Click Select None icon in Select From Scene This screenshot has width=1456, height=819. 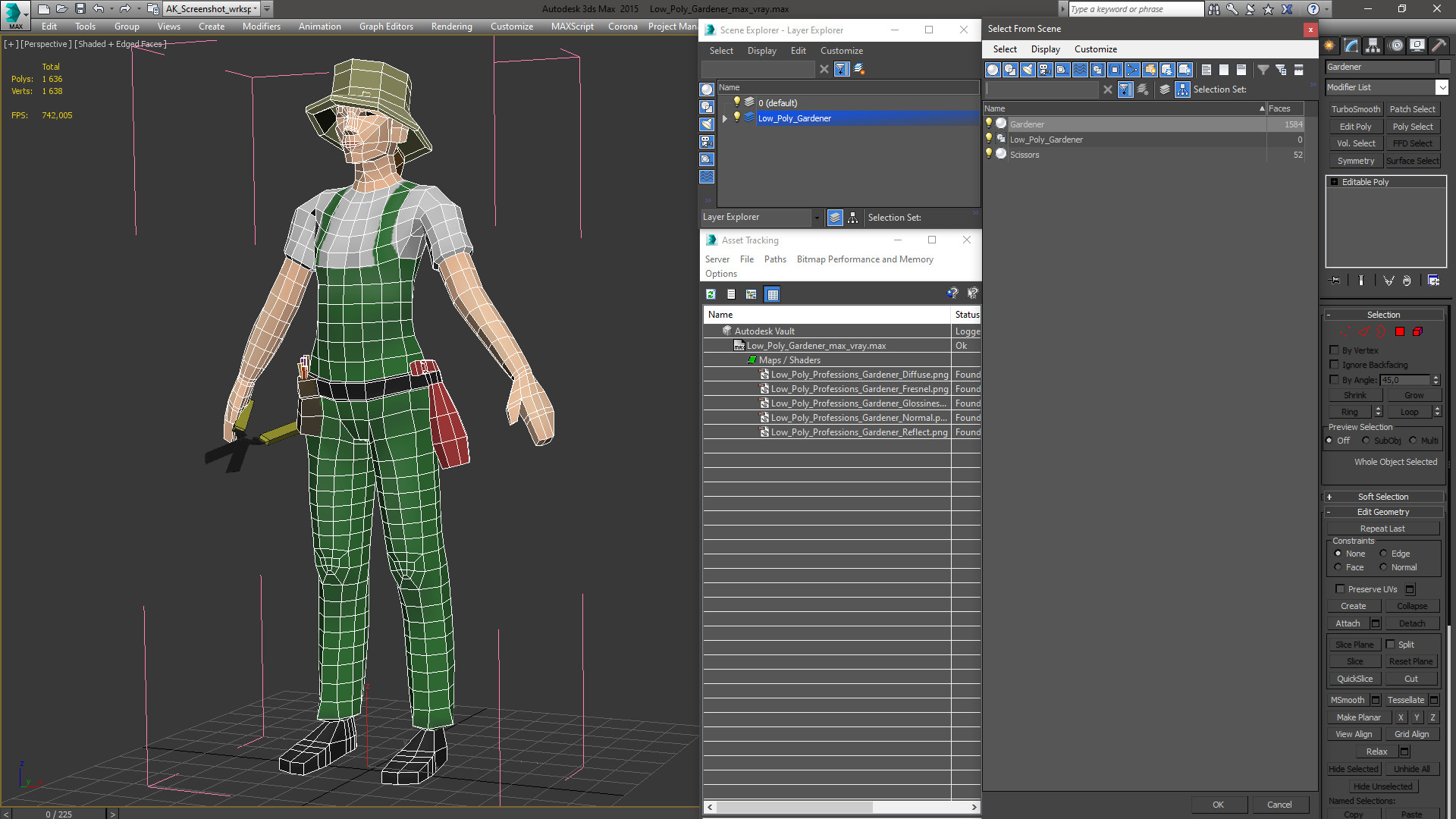[1224, 70]
